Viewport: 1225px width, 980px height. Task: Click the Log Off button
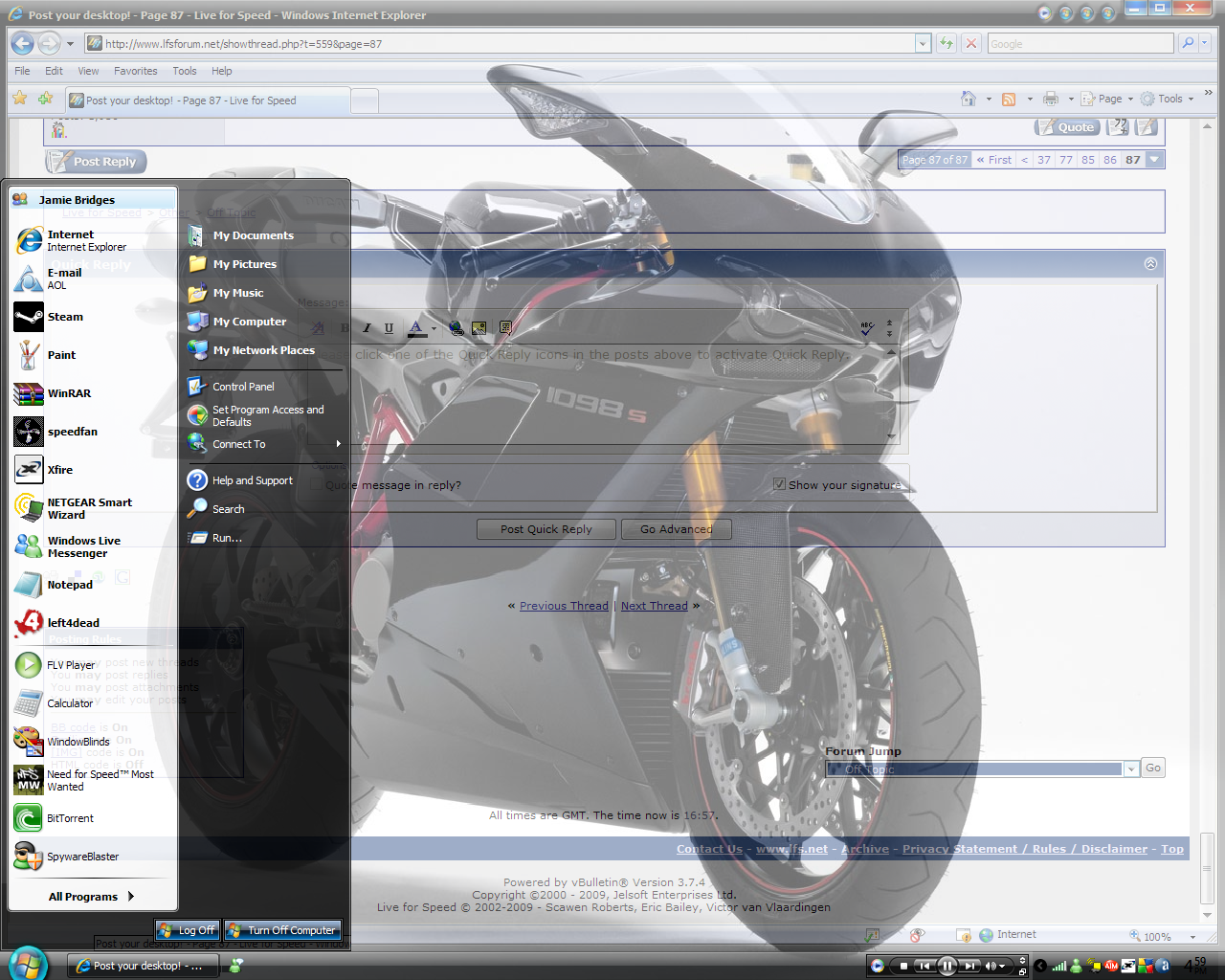click(188, 930)
